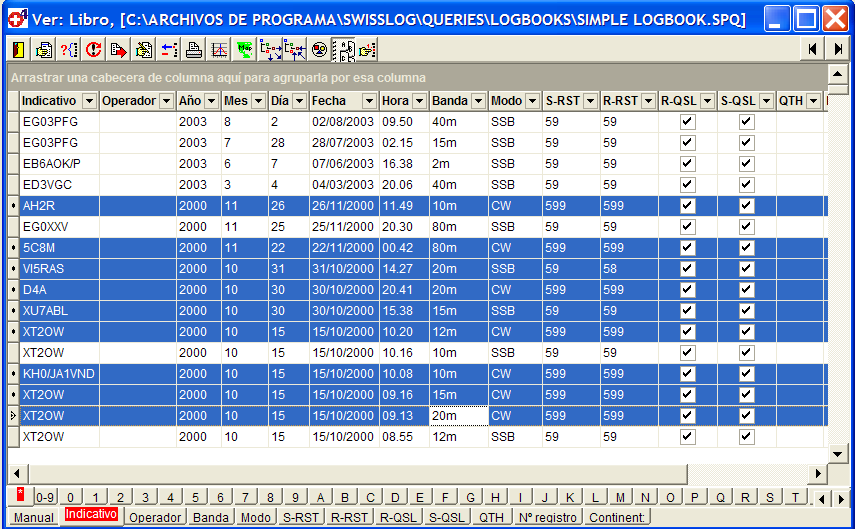Open the Indicativo column filter dropdown
855x529 pixels.
click(89, 101)
